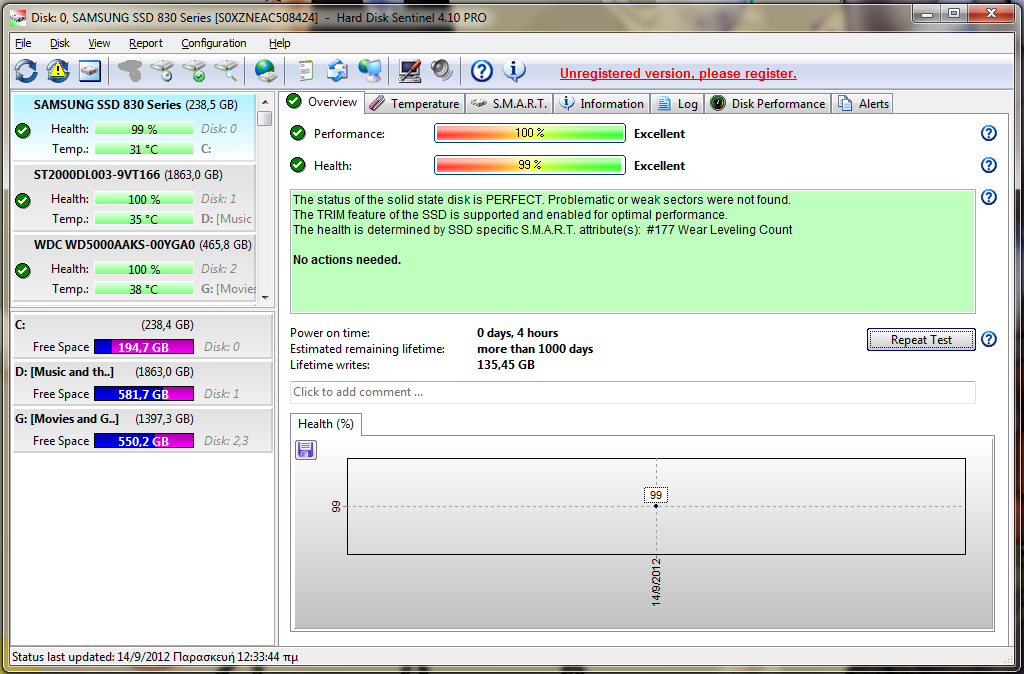The height and width of the screenshot is (674, 1024).
Task: Click the 99 data point on health graph
Action: 656,506
